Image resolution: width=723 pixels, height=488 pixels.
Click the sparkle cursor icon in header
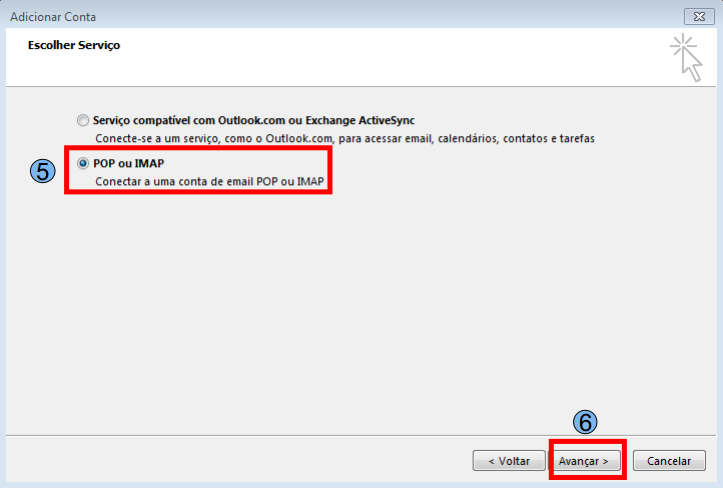686,56
